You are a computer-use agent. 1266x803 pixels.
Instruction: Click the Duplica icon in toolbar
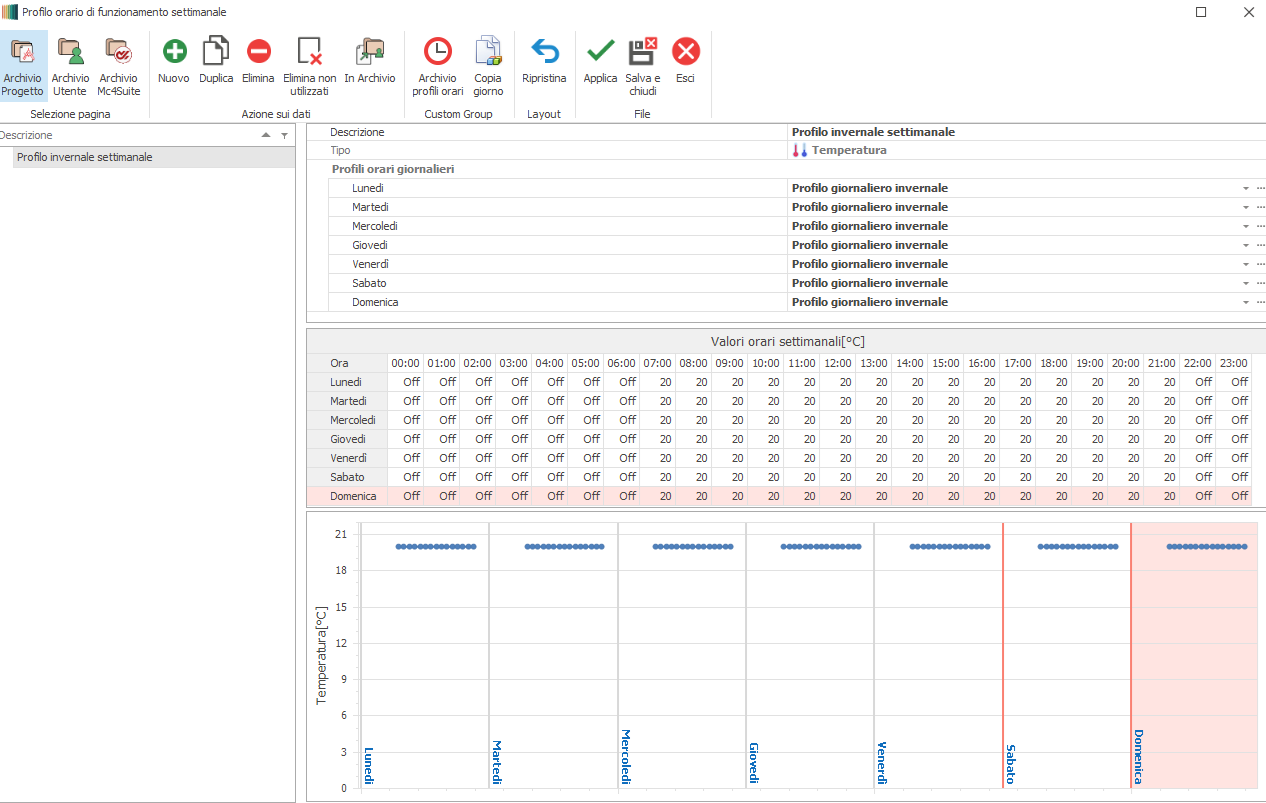(216, 52)
